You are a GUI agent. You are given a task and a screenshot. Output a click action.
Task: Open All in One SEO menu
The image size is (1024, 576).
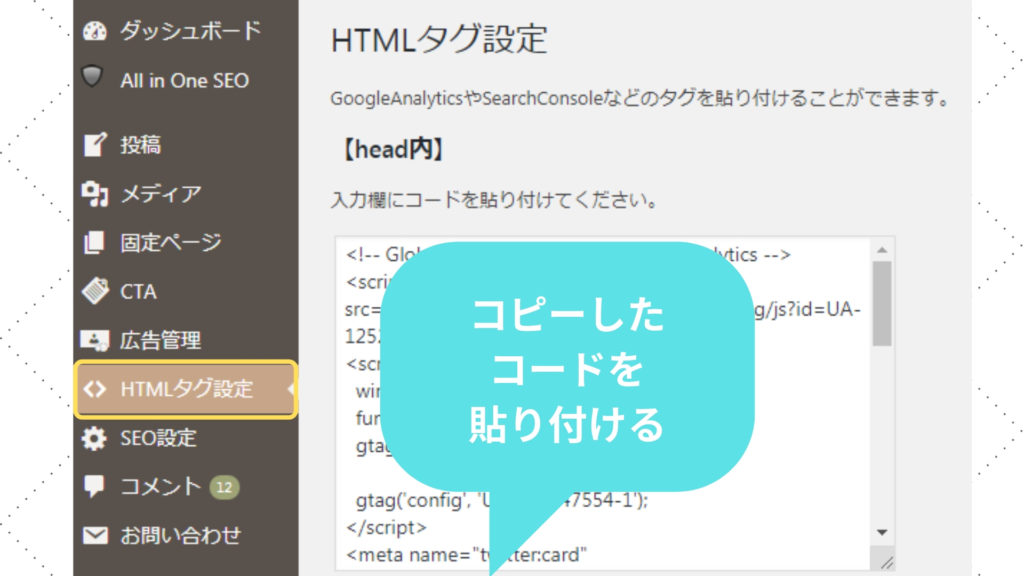[186, 80]
